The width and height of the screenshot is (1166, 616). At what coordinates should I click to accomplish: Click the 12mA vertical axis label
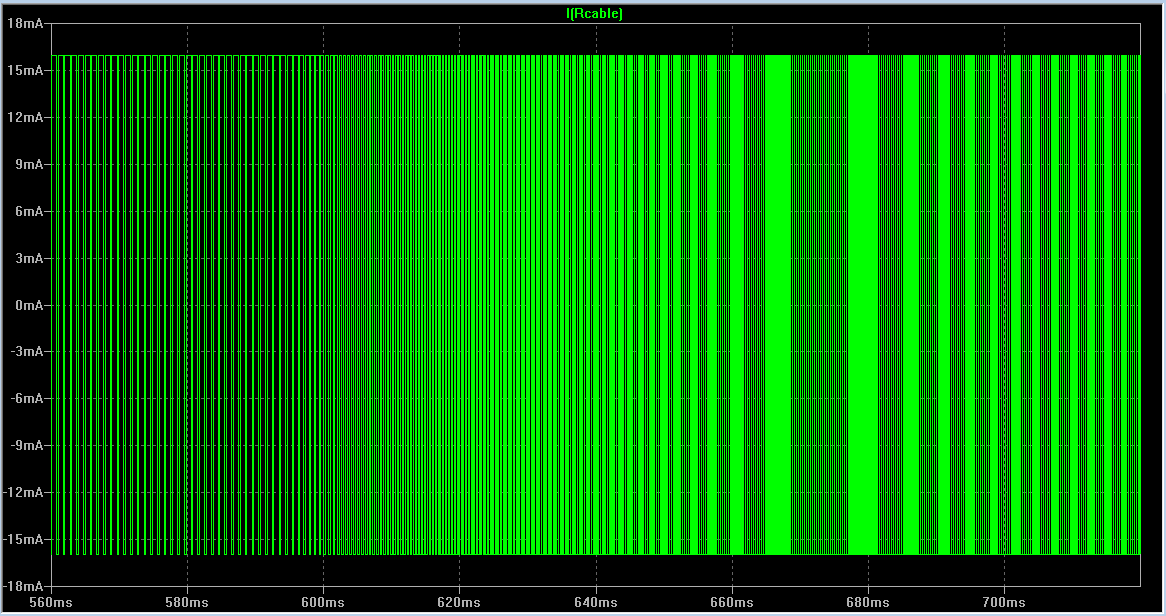click(x=25, y=117)
